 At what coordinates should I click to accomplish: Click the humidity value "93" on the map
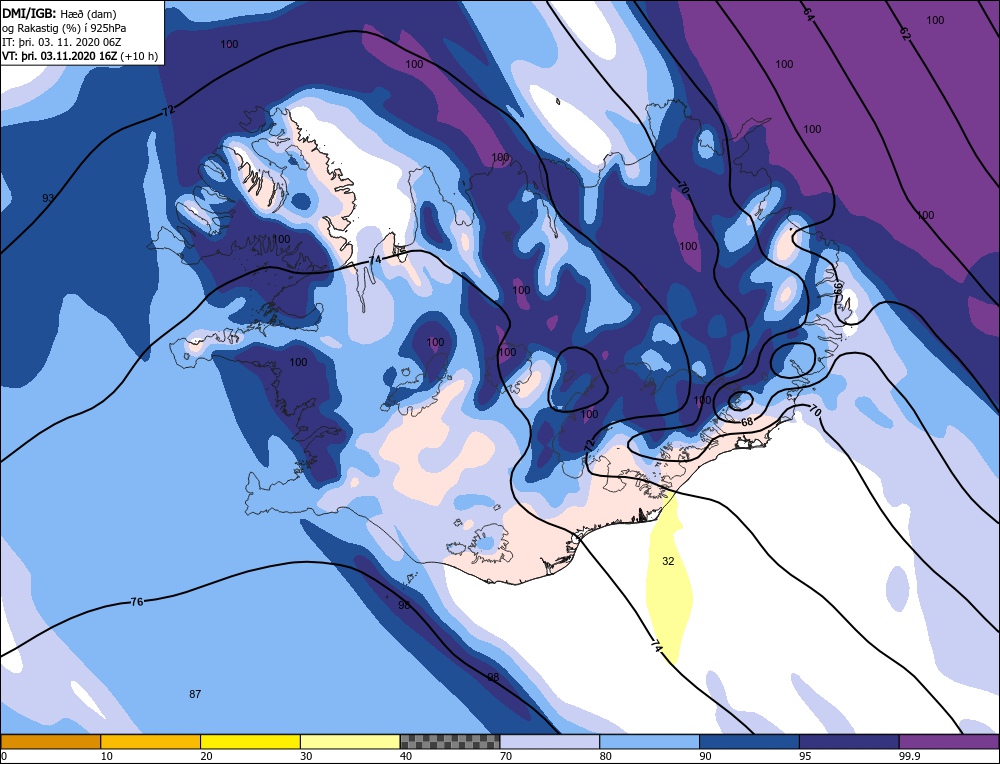tap(48, 198)
